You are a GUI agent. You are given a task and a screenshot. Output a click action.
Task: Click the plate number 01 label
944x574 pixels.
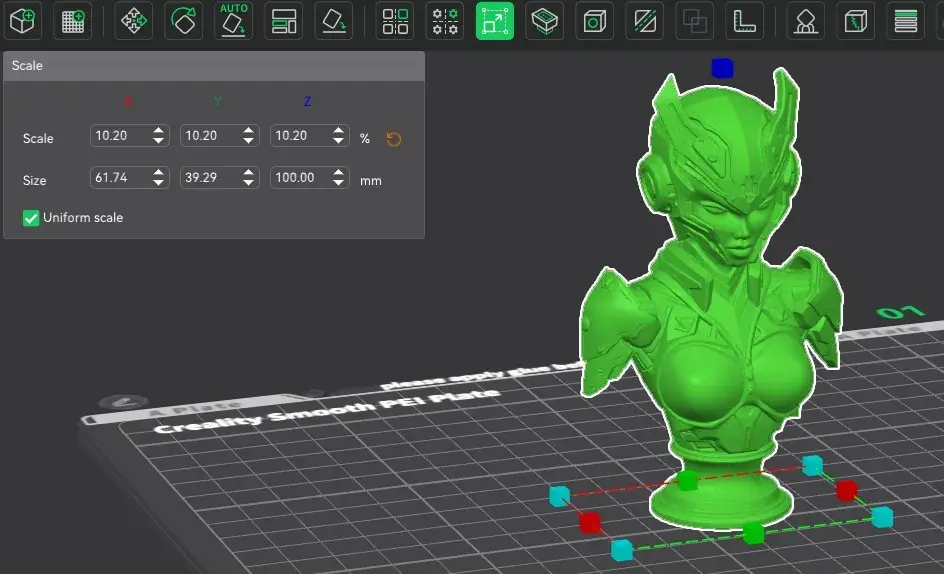coord(900,312)
